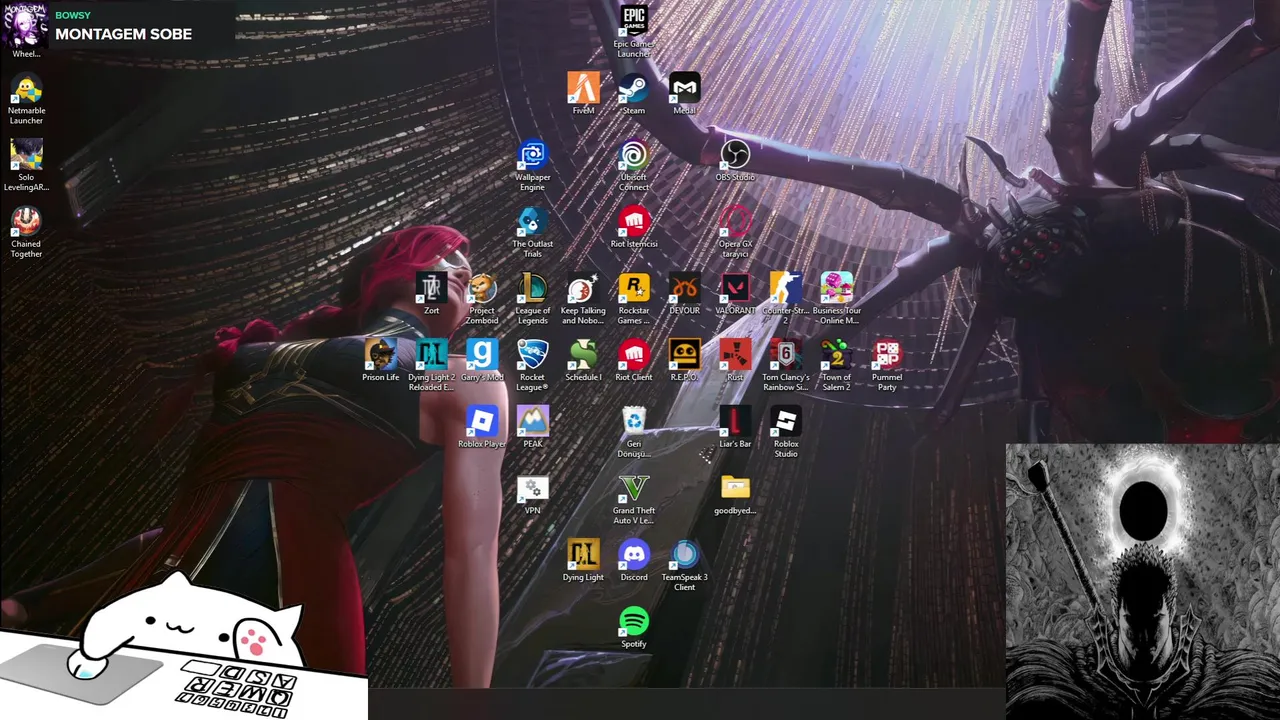Select Chained Together icon
Viewport: 1280px width, 720px height.
(26, 221)
